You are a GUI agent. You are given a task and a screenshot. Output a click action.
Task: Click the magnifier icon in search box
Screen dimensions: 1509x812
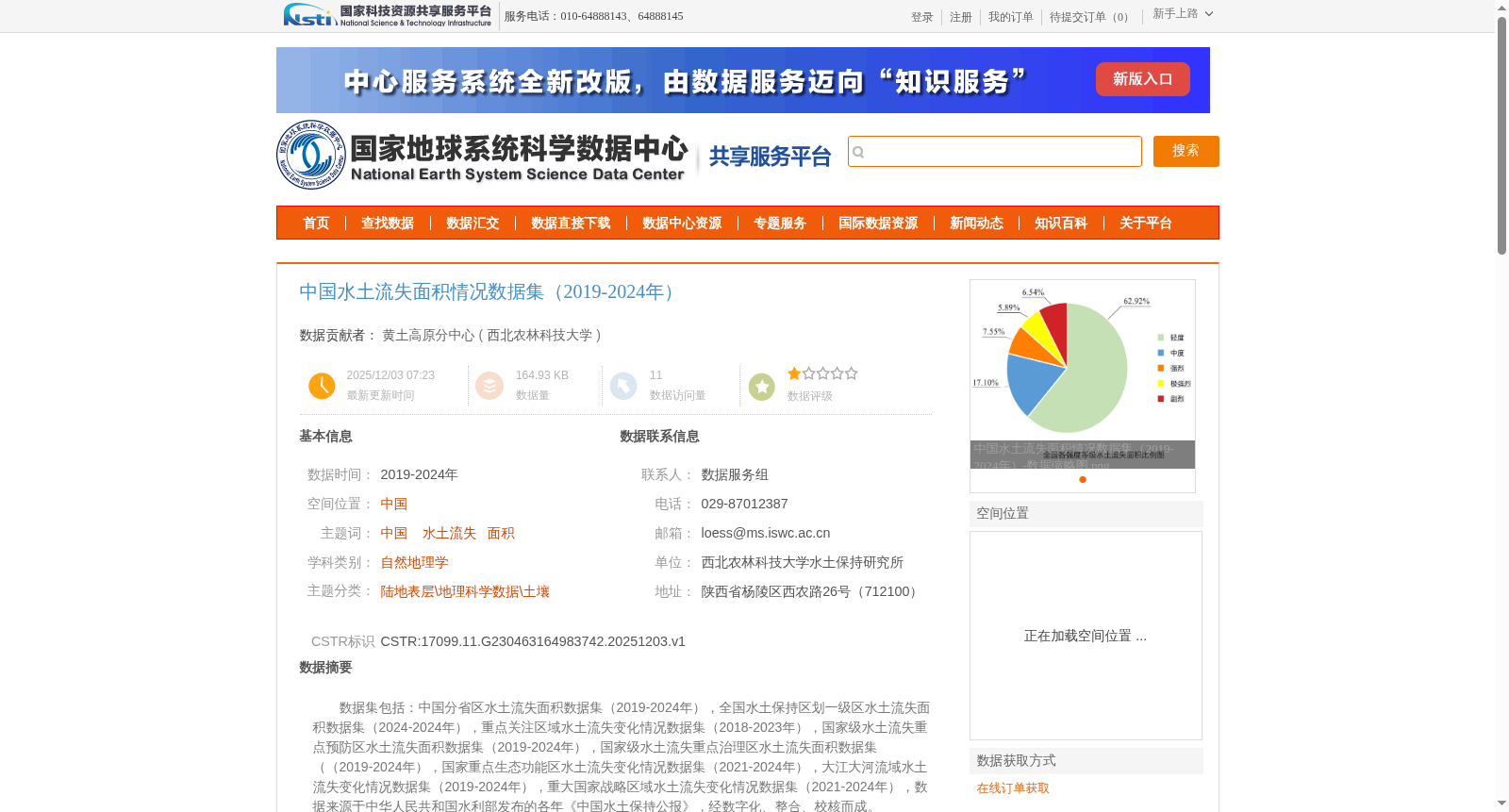click(858, 152)
